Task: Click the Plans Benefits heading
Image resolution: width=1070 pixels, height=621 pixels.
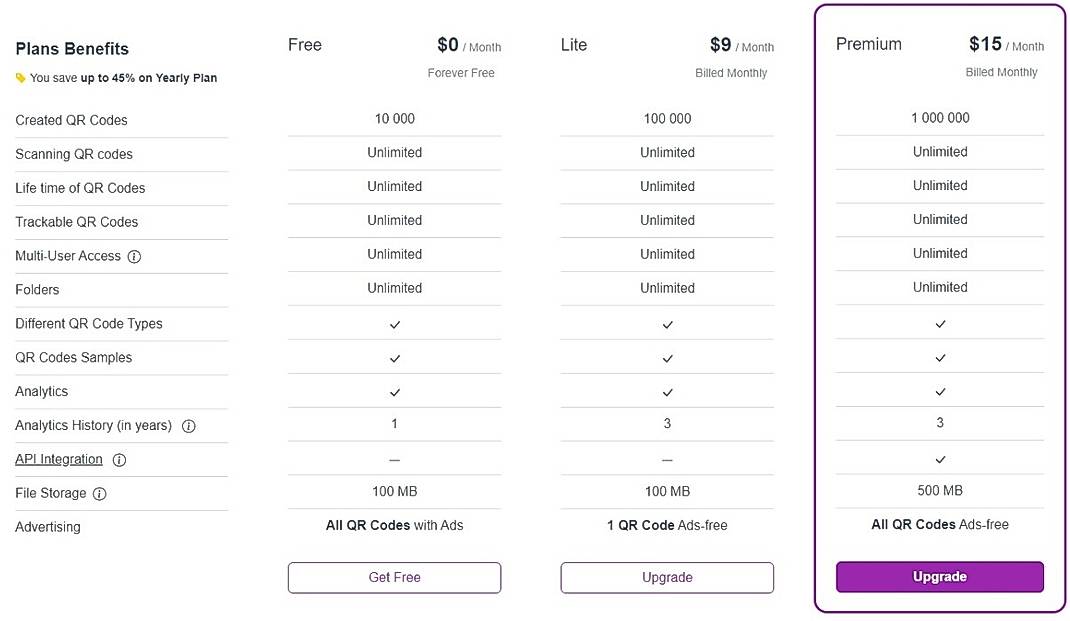Action: coord(71,48)
